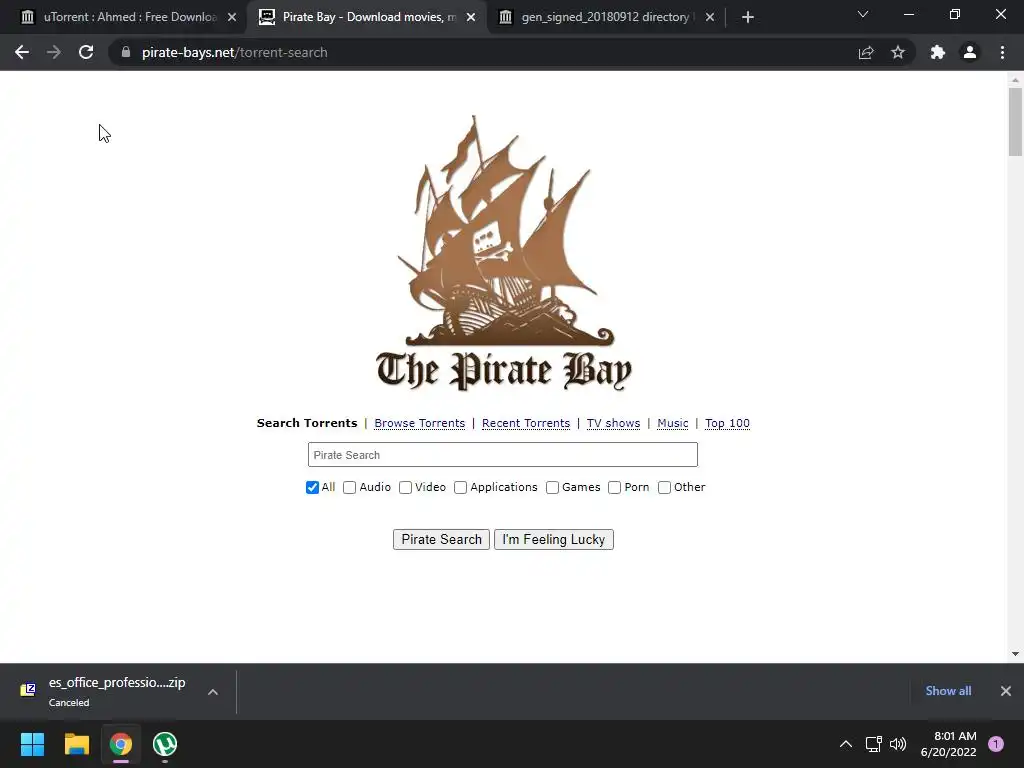Switch to the Pirate Bay tab
Screen dimensions: 1024x768
pyautogui.click(x=366, y=17)
